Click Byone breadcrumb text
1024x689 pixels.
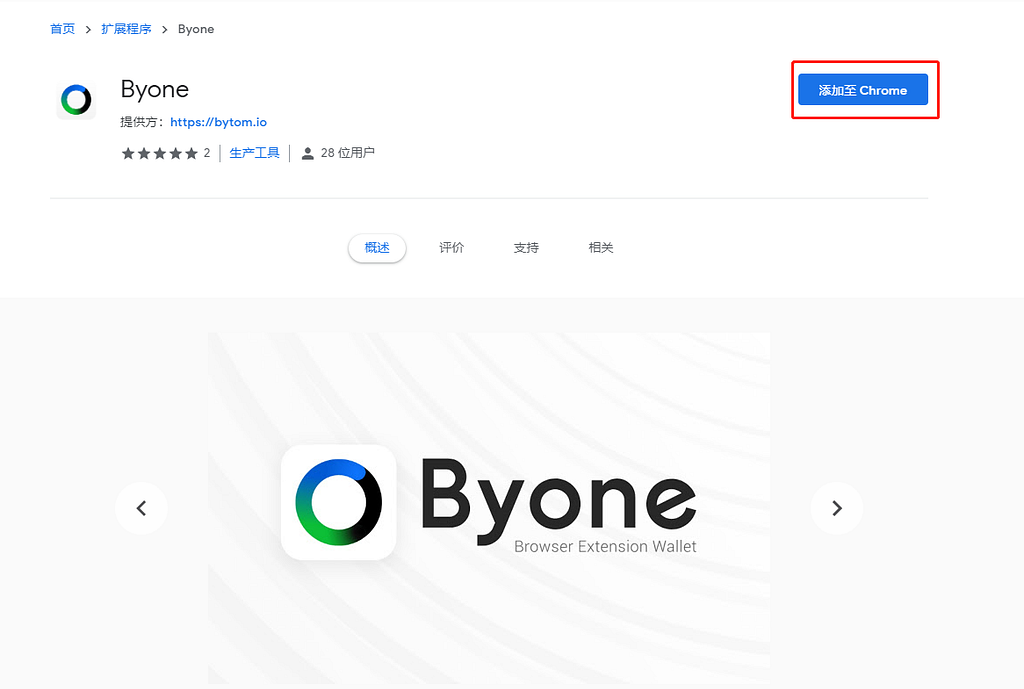(196, 29)
